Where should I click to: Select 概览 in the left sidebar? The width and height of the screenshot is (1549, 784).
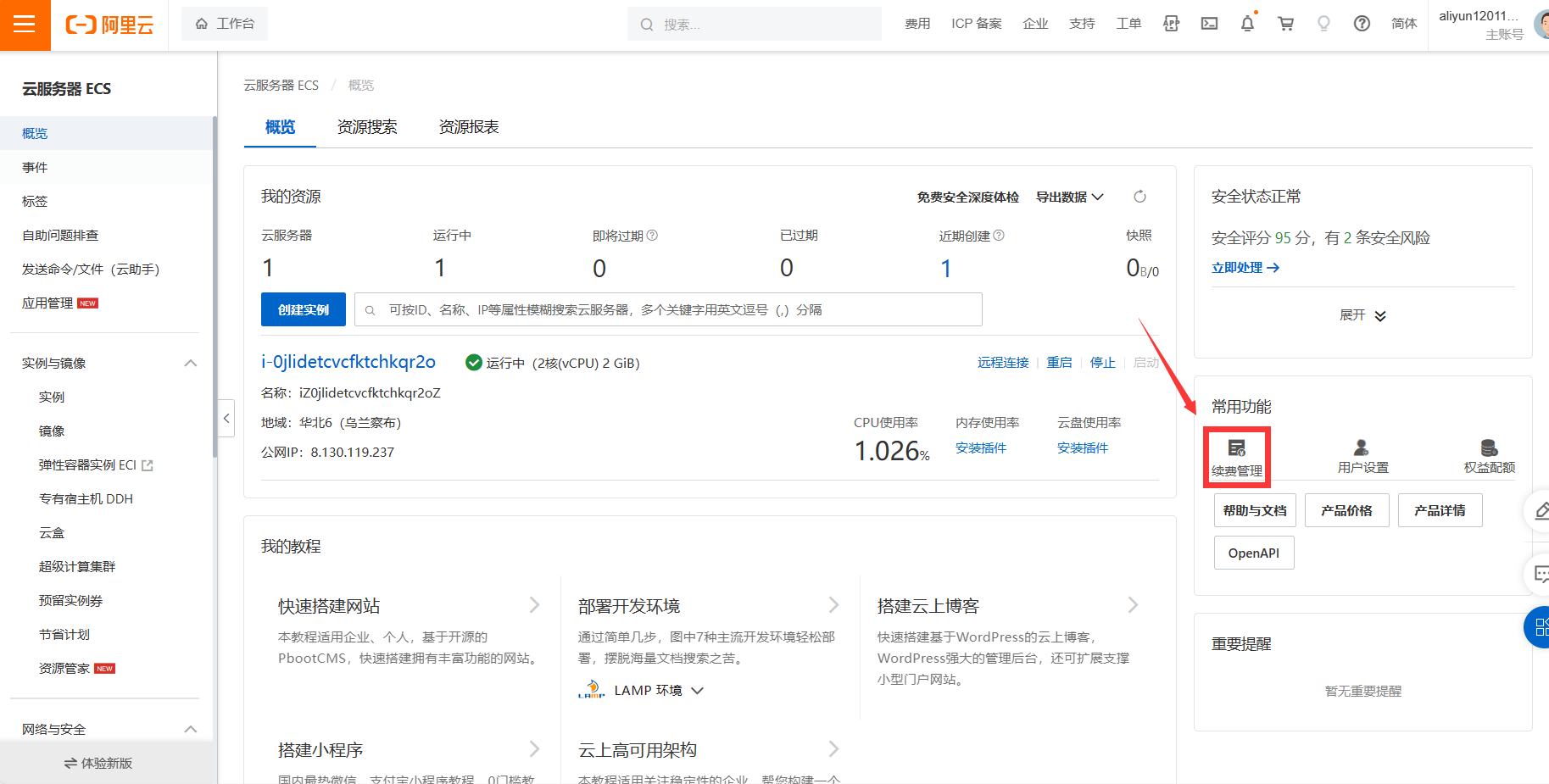[106, 133]
